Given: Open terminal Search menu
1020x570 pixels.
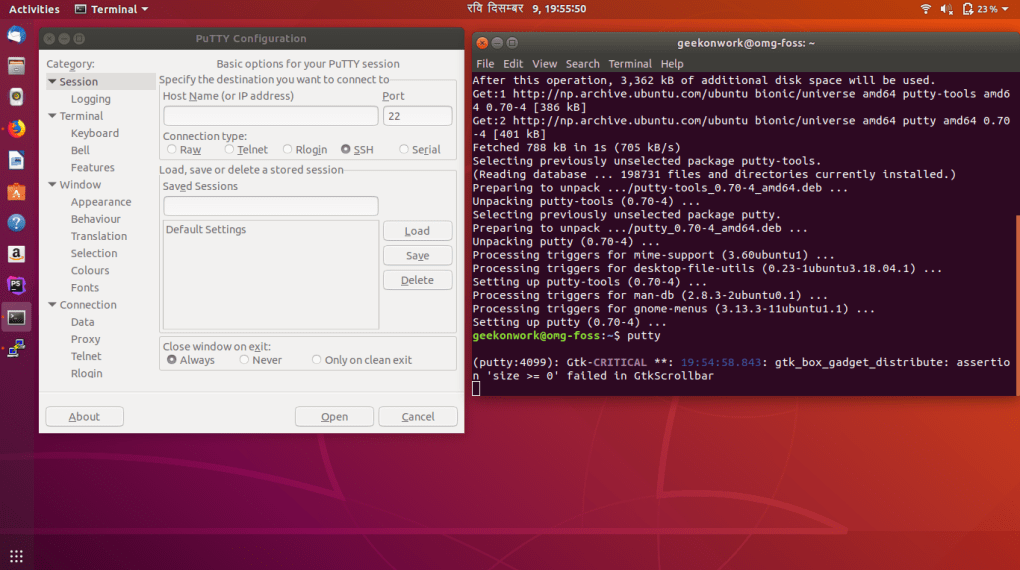Looking at the screenshot, I should tap(582, 64).
